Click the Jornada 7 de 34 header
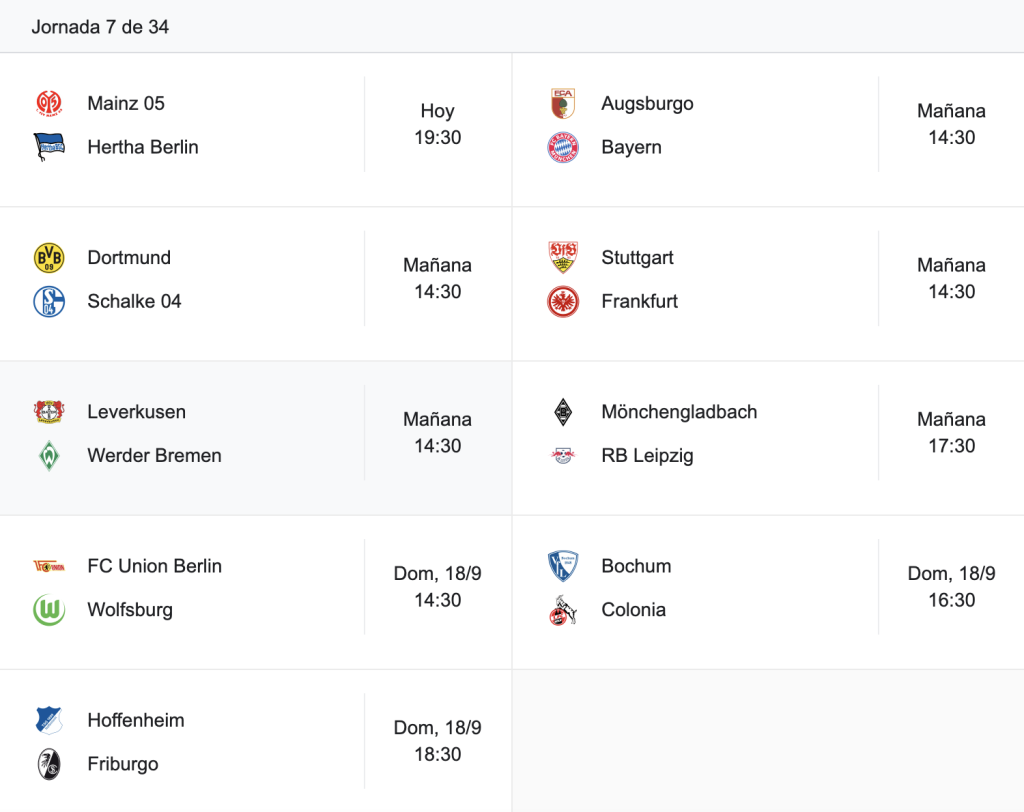This screenshot has width=1024, height=812. tap(100, 27)
